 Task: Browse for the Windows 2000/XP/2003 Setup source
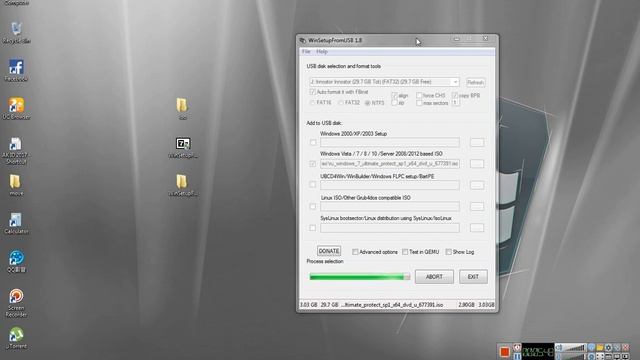[477, 142]
